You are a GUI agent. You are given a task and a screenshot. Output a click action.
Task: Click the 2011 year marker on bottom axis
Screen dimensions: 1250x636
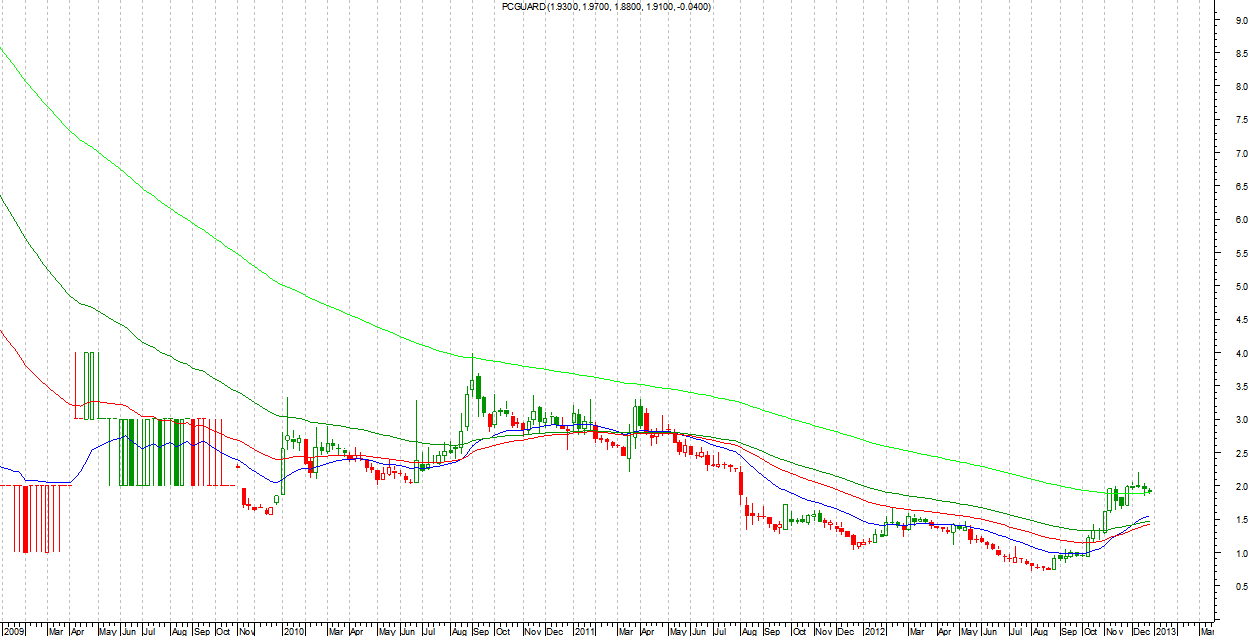tap(585, 631)
